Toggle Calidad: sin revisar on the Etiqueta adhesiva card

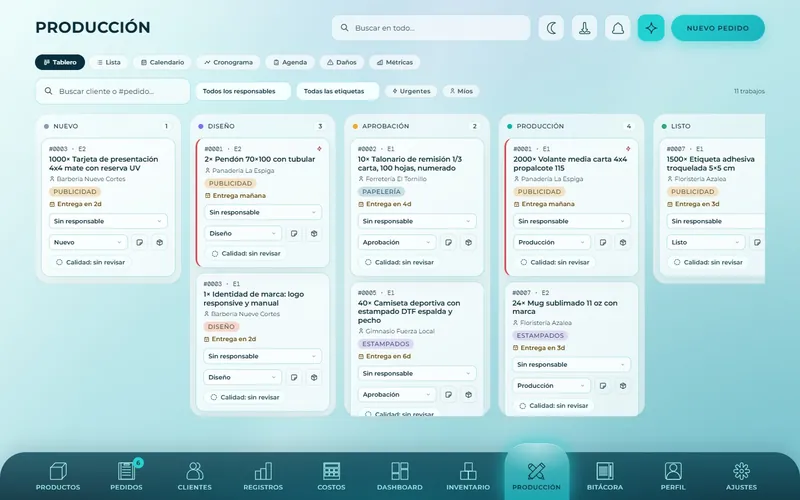tap(708, 262)
